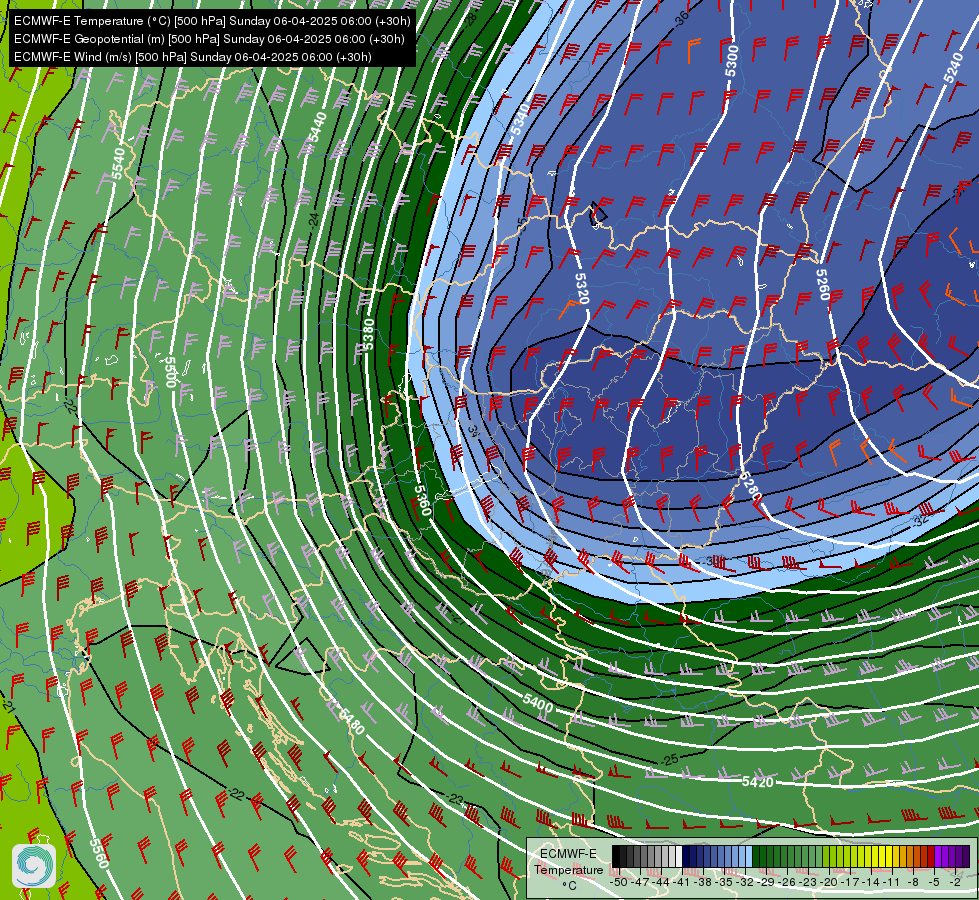Click the 5400 geopotential contour label

[x=538, y=703]
